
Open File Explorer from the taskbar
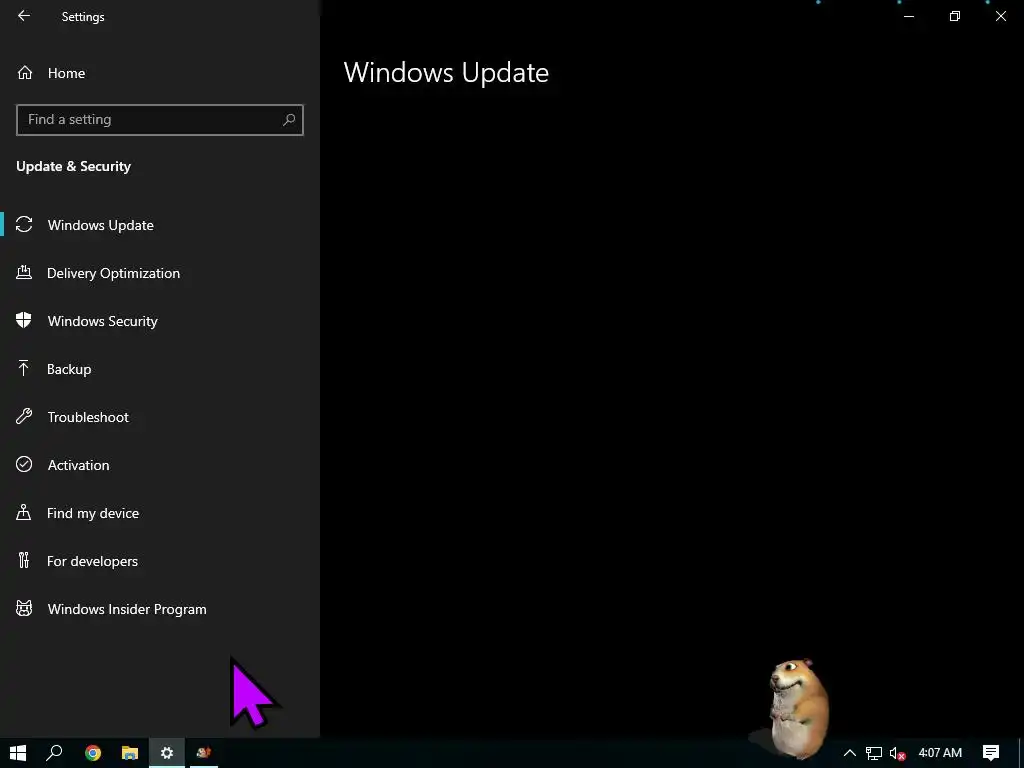(x=130, y=753)
